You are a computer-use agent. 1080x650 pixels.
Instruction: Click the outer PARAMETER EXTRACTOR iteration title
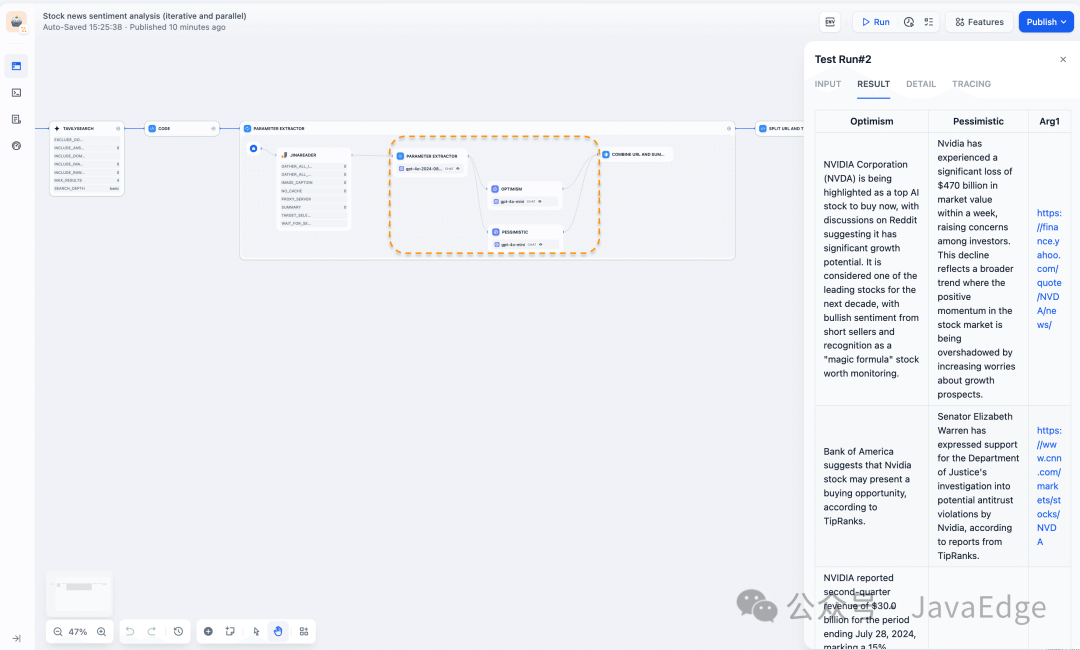click(x=279, y=128)
